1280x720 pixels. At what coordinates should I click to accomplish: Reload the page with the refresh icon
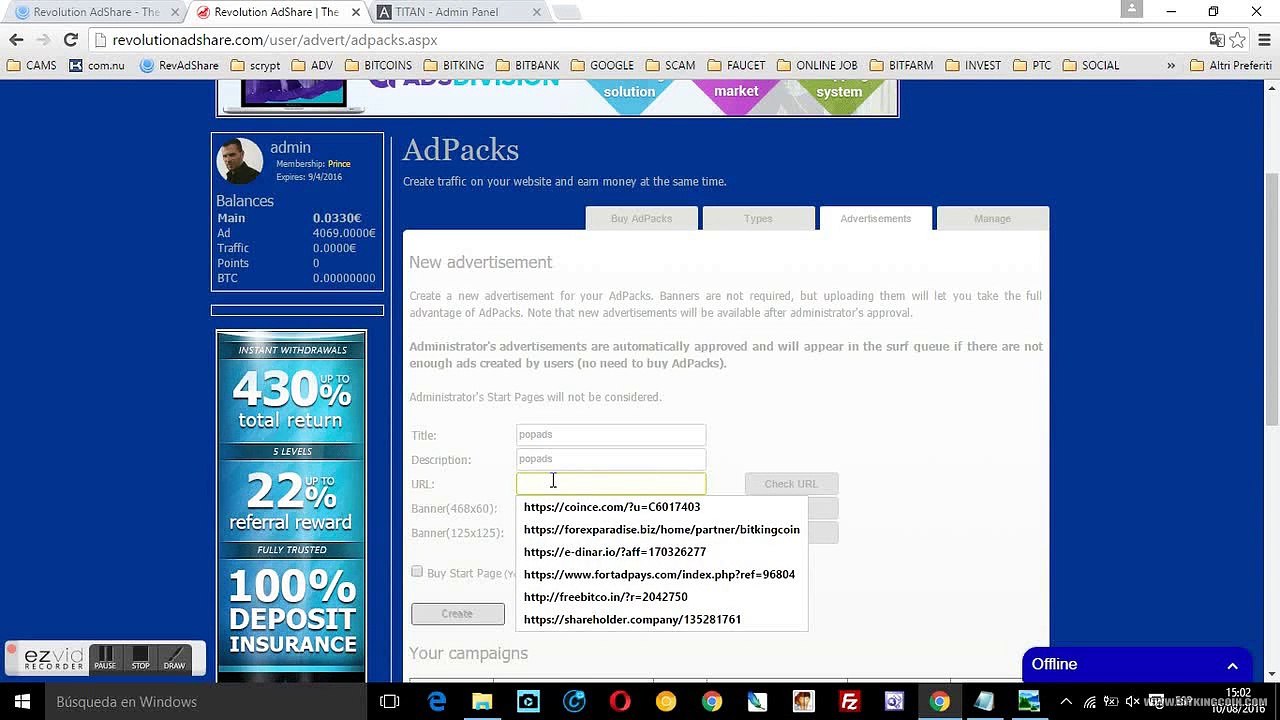click(70, 40)
